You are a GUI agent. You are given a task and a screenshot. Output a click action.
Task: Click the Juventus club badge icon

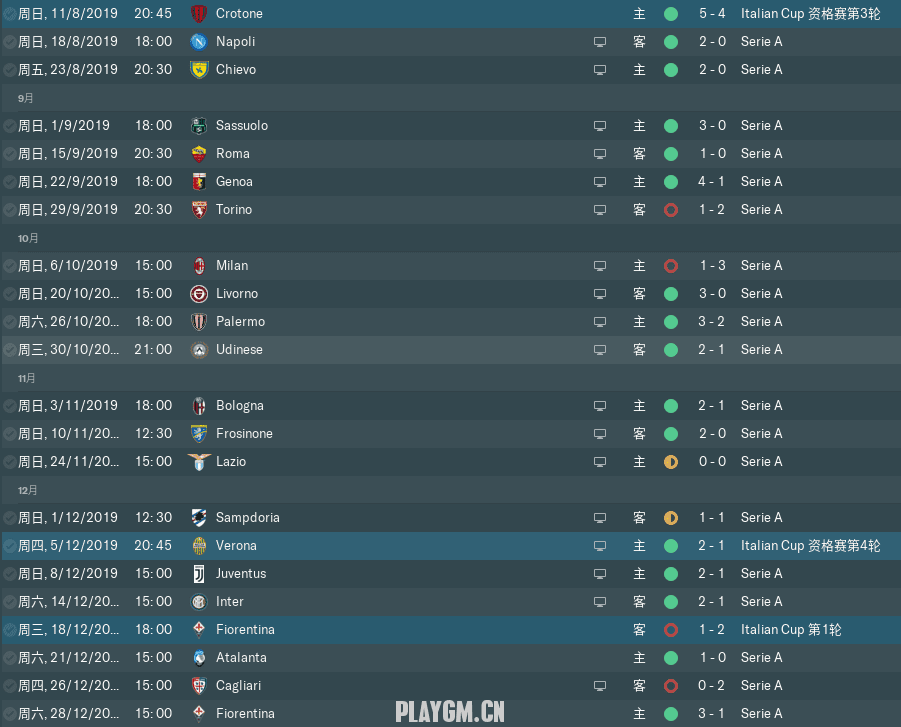pyautogui.click(x=199, y=574)
